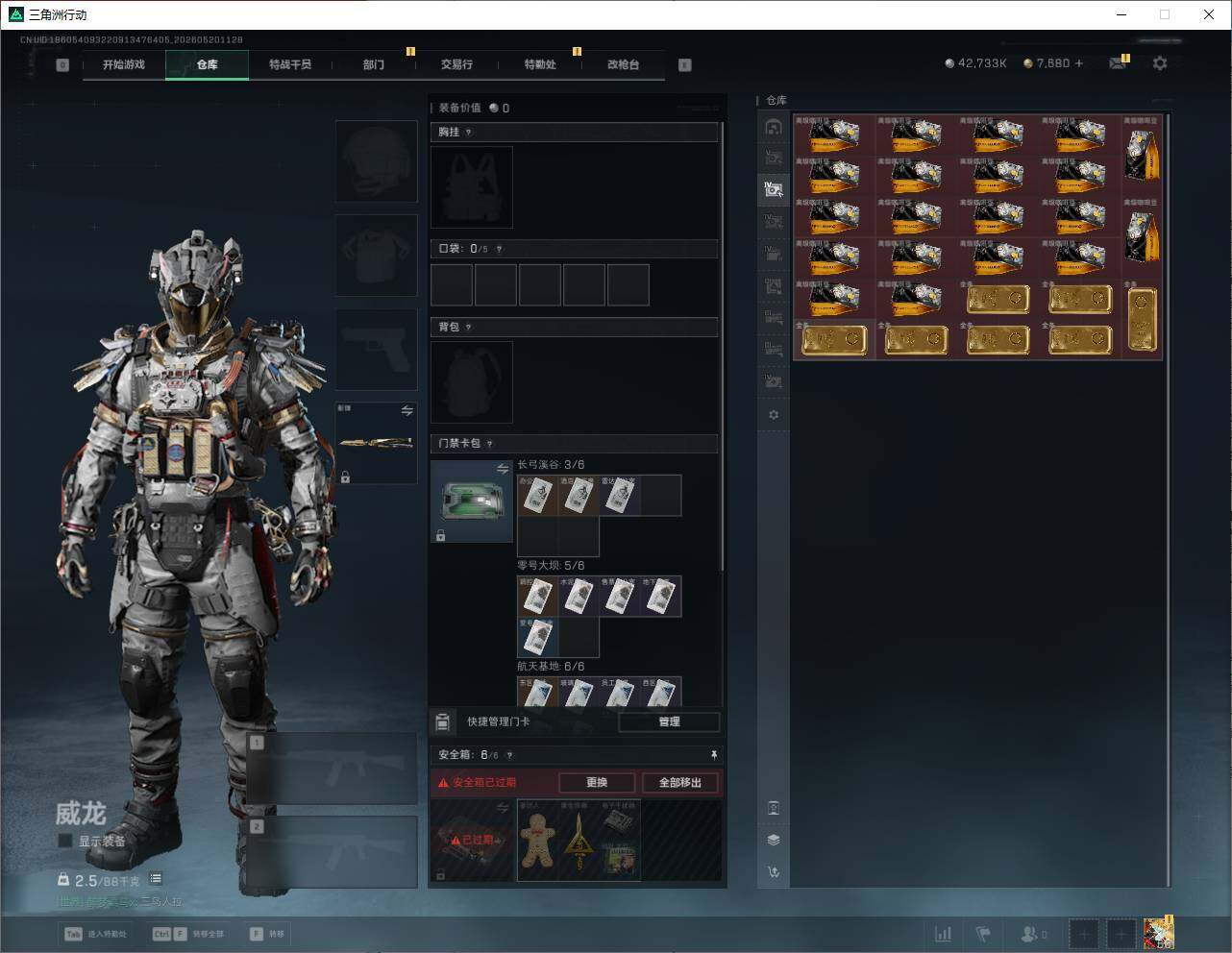This screenshot has width=1232, height=953.
Task: Click the swap icon on the keycard case
Action: [x=502, y=469]
